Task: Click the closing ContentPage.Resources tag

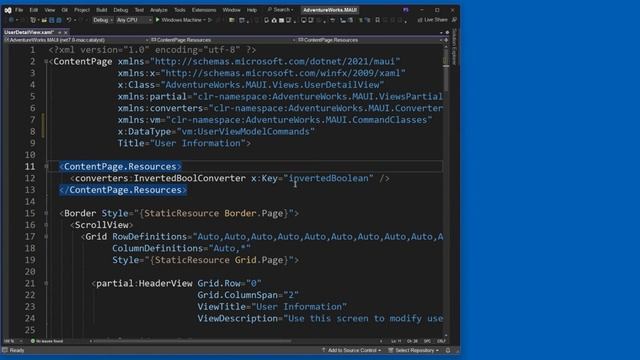Action: click(123, 190)
